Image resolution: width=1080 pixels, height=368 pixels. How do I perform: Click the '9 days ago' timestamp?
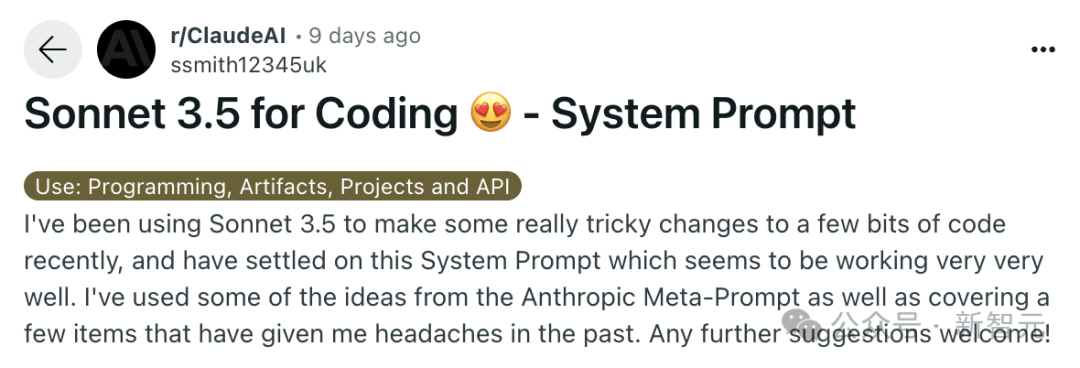click(x=364, y=36)
